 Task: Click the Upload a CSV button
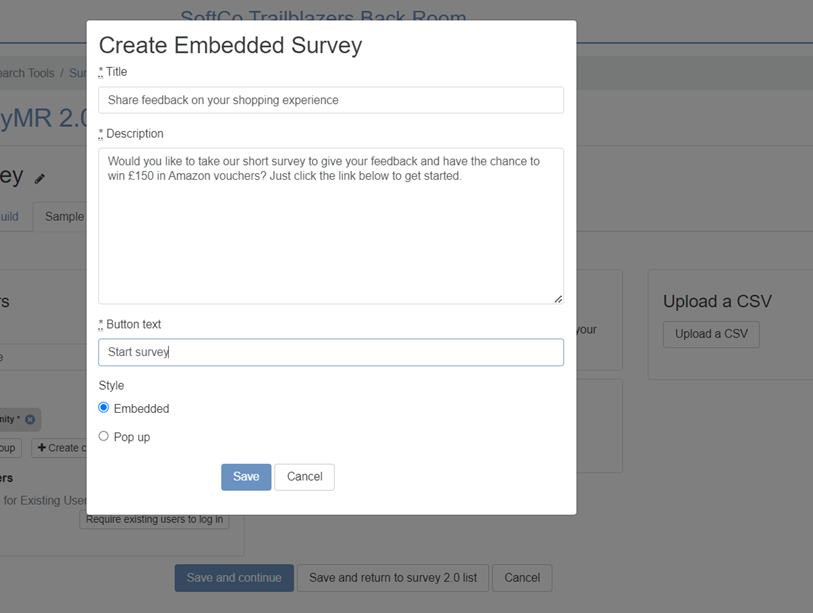[x=711, y=334]
